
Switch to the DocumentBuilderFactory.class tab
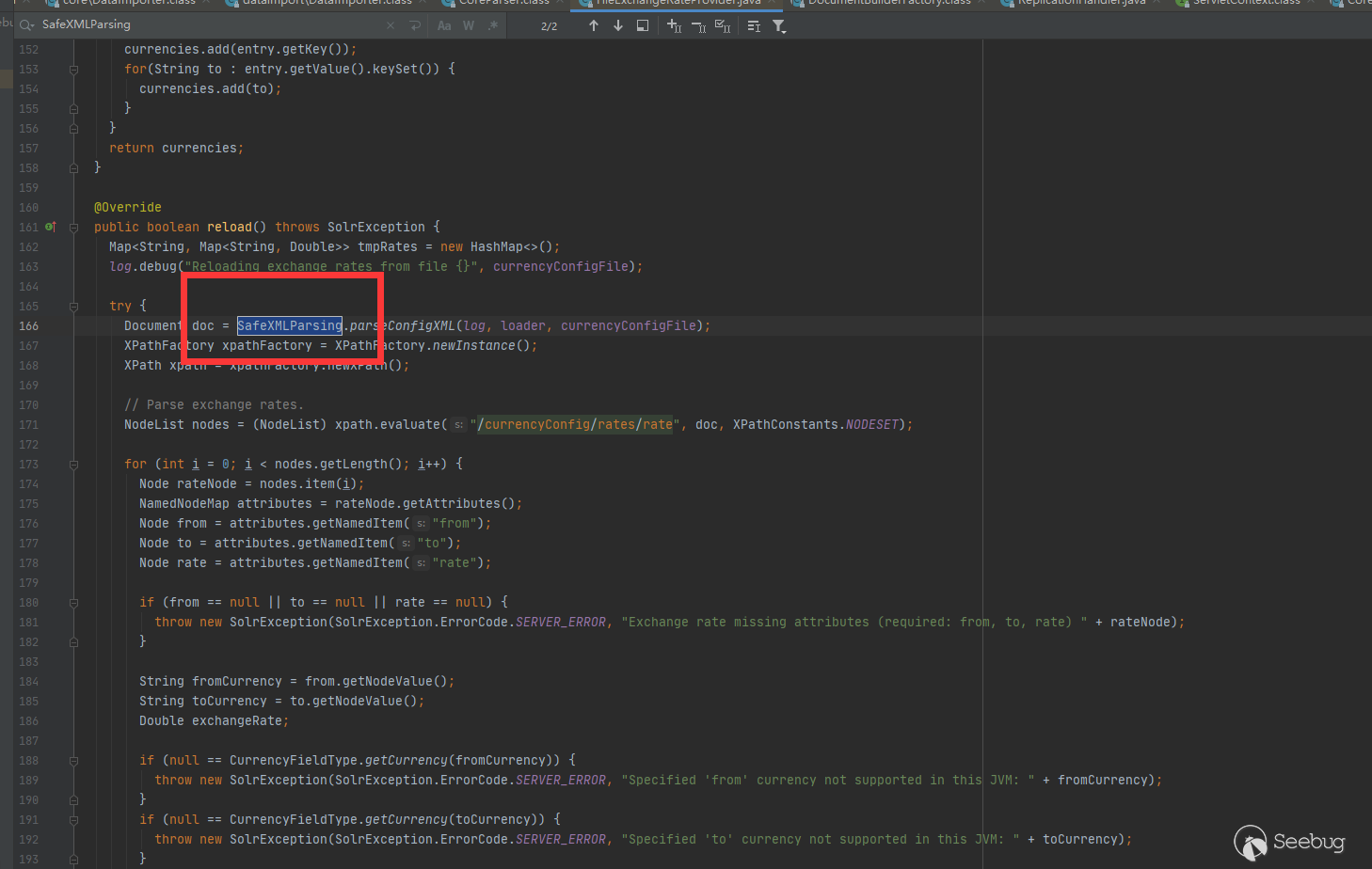pos(888,3)
